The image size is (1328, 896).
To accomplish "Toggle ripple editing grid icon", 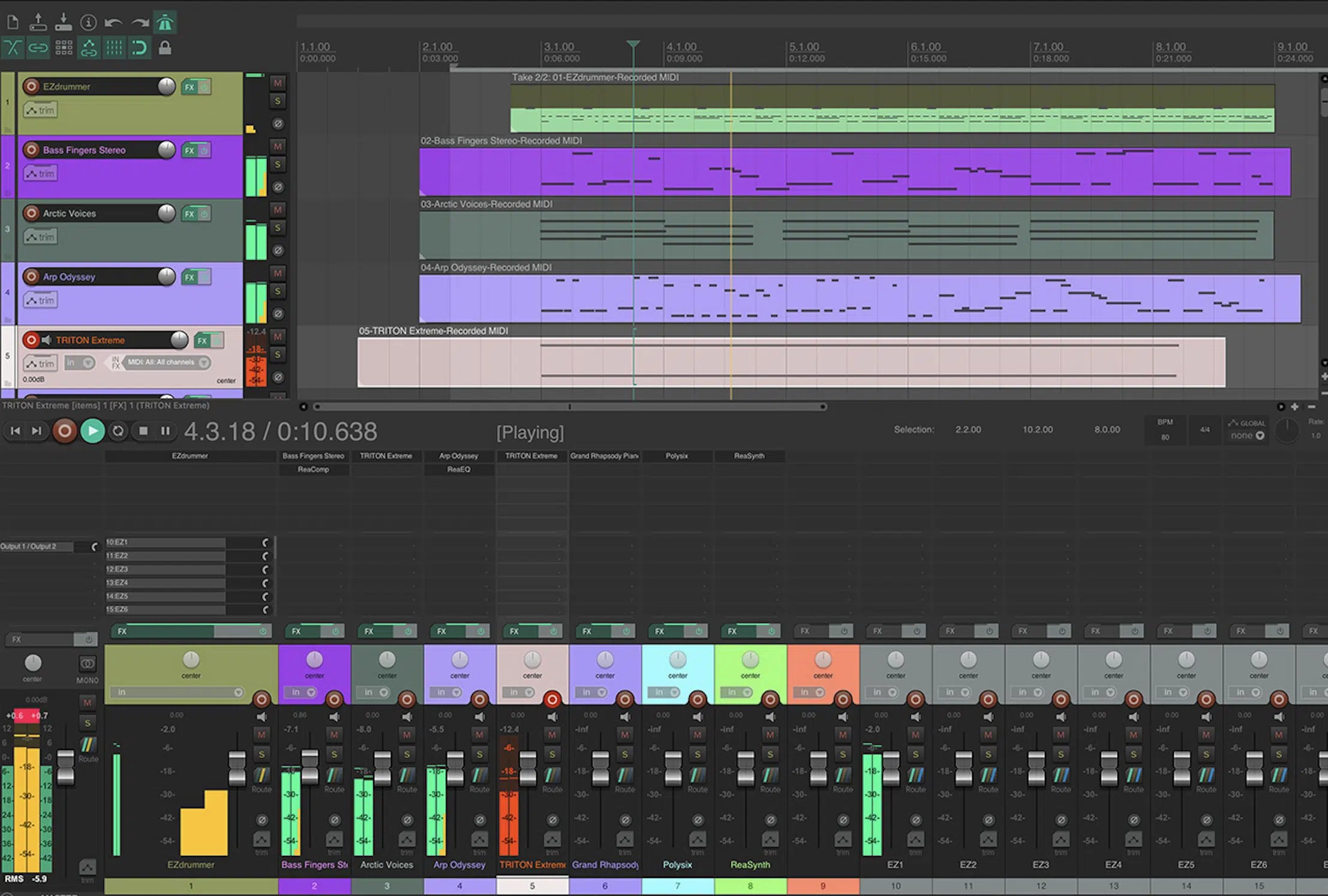I will (64, 48).
